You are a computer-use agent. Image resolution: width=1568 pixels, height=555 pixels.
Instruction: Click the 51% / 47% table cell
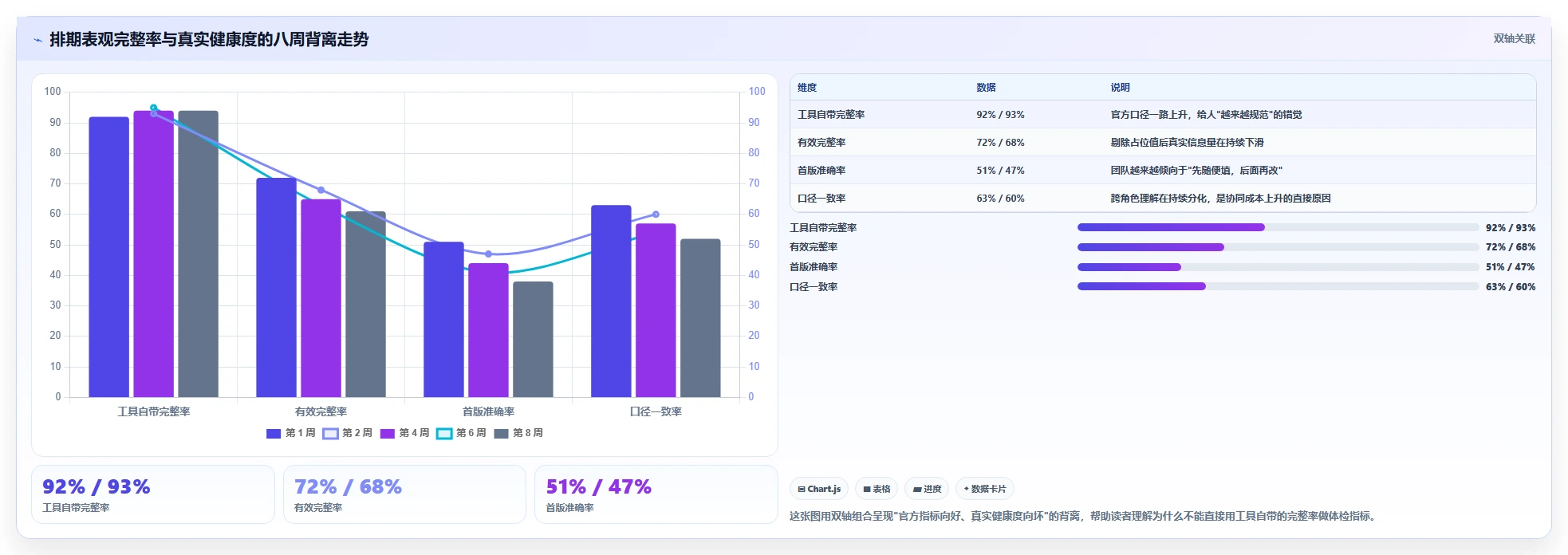coord(1000,171)
